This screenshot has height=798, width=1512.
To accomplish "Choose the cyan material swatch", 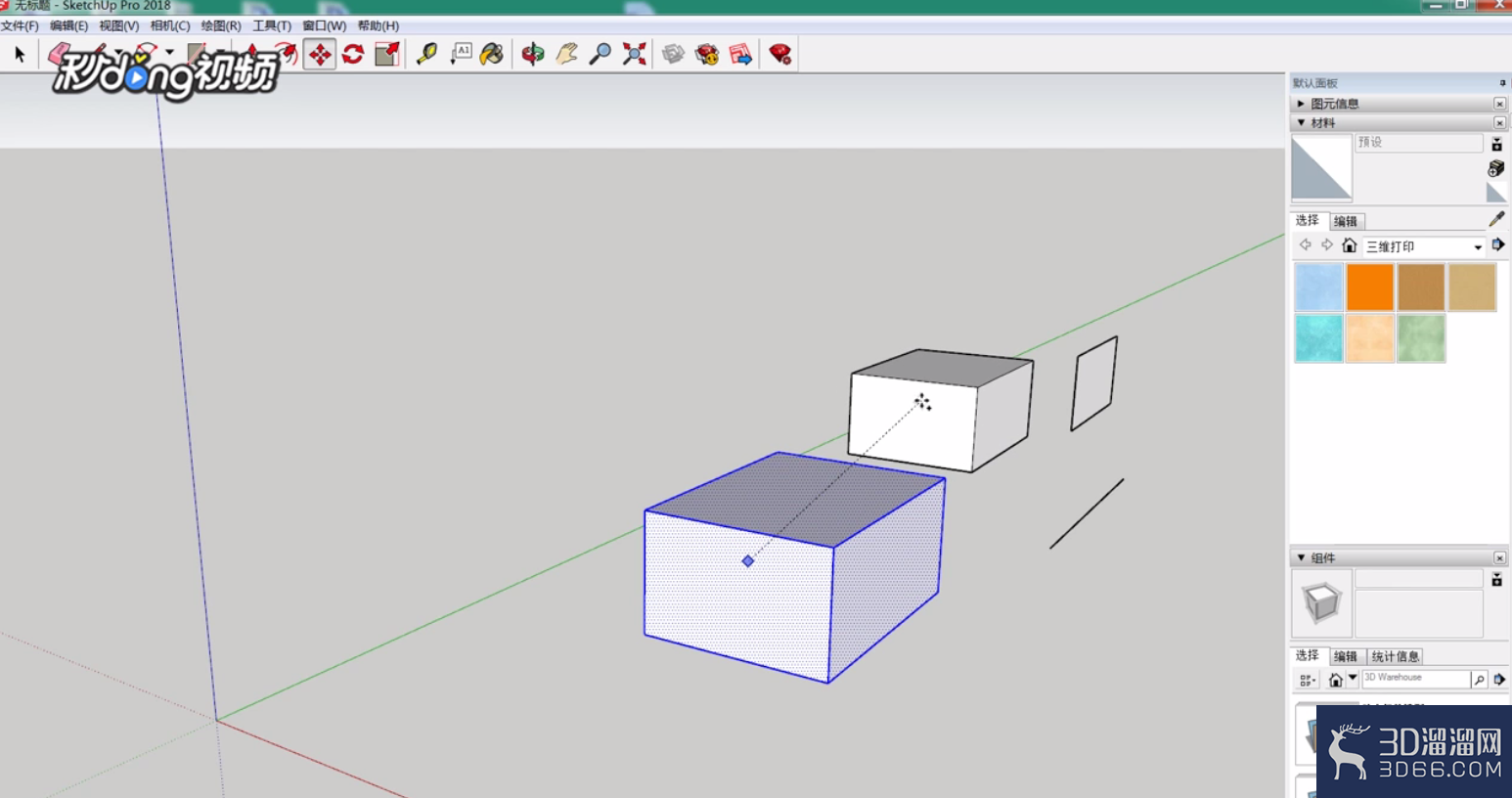I will click(x=1318, y=338).
